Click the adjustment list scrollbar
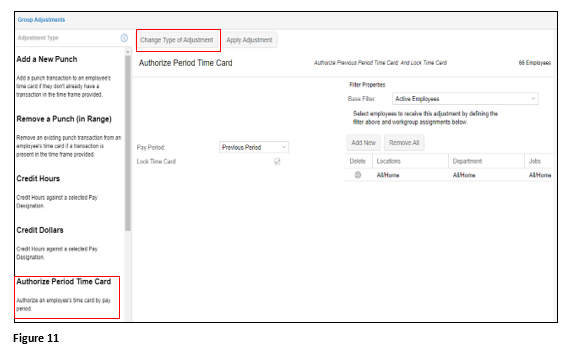The height and width of the screenshot is (363, 581). [128, 143]
